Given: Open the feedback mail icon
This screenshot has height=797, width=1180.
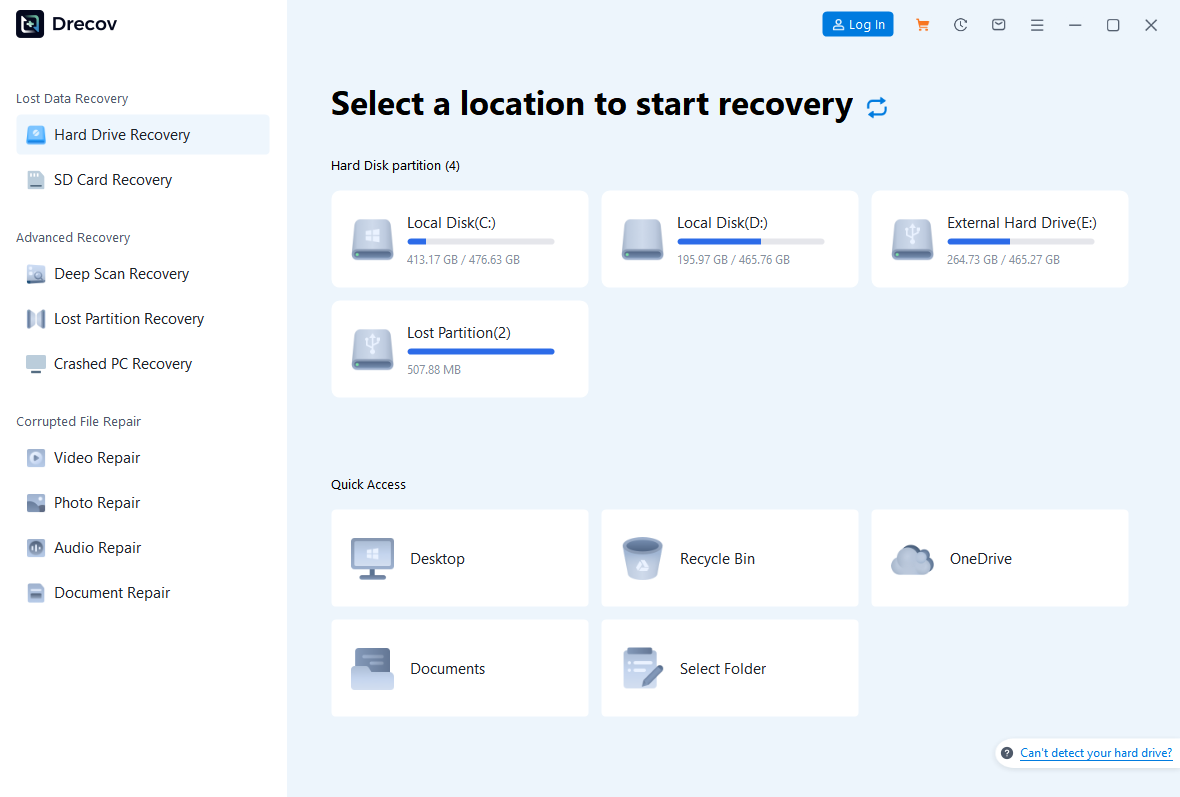Looking at the screenshot, I should 998,24.
